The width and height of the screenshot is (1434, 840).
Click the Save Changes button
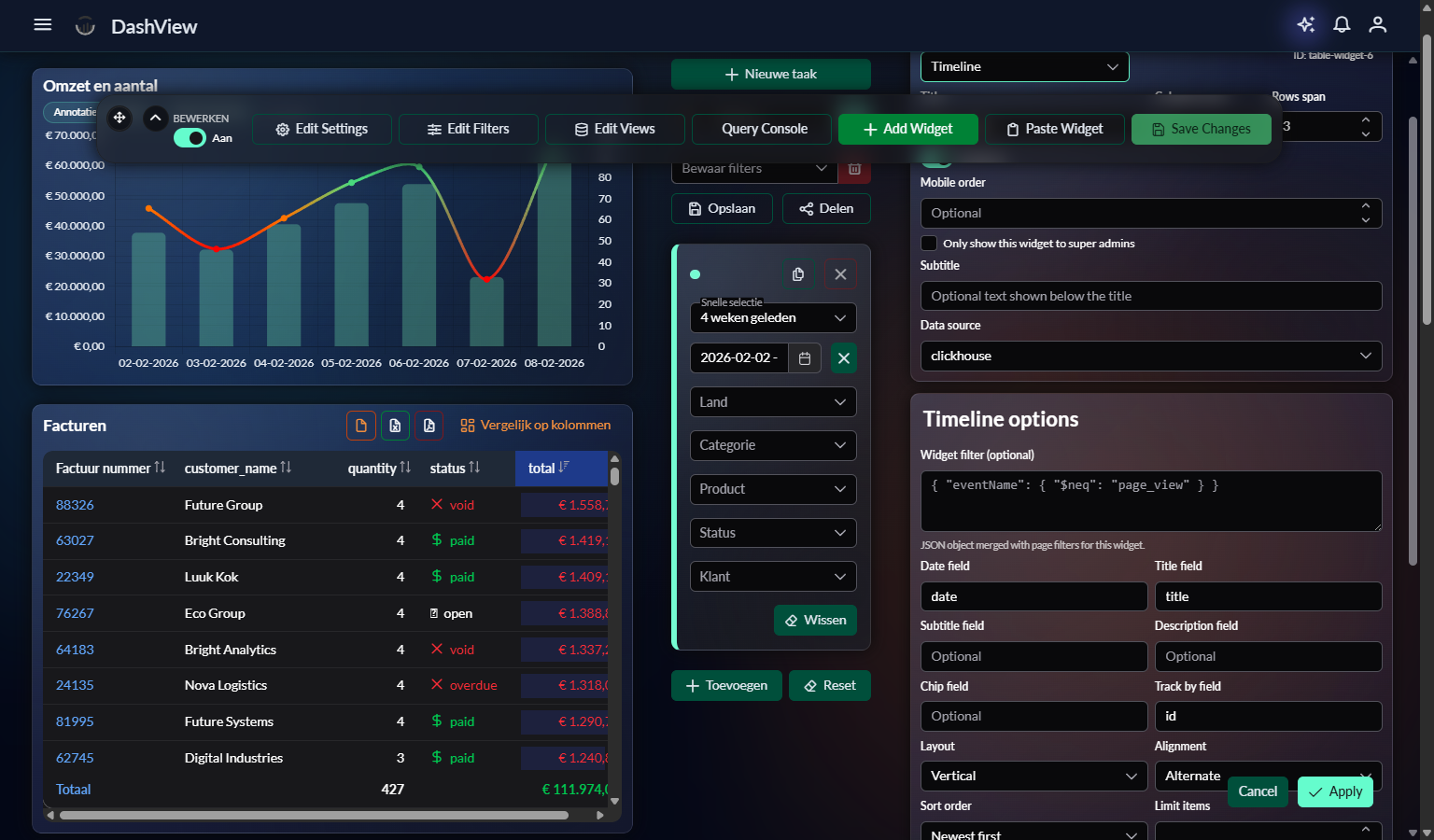1202,129
